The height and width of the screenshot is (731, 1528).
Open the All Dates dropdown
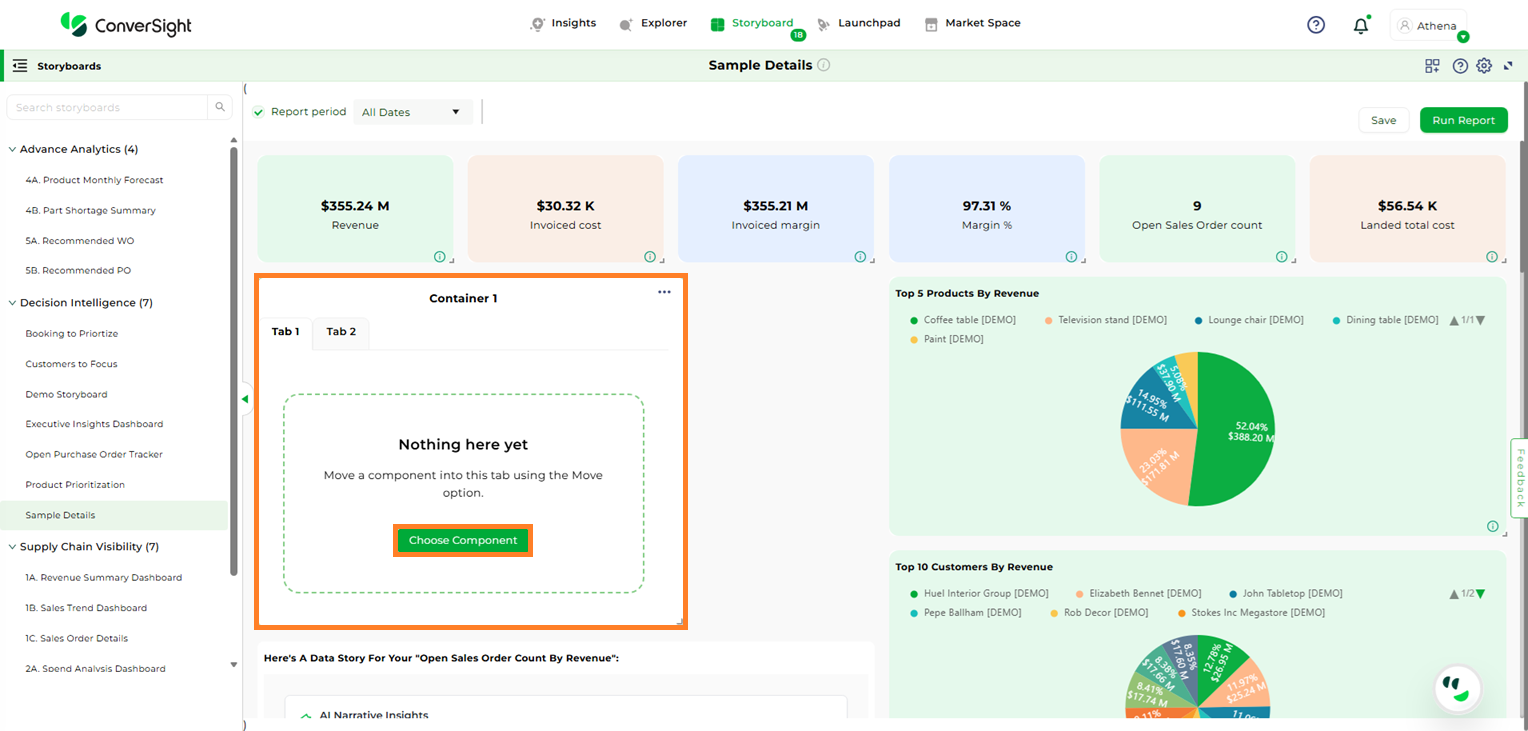pyautogui.click(x=413, y=112)
